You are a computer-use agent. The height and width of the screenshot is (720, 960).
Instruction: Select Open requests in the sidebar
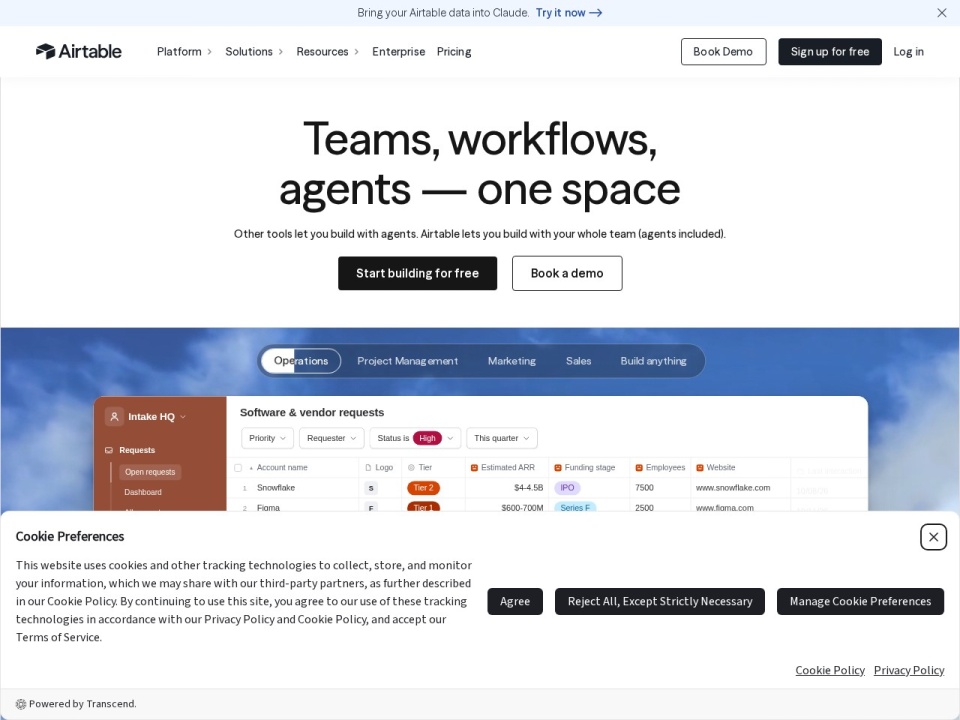[150, 472]
